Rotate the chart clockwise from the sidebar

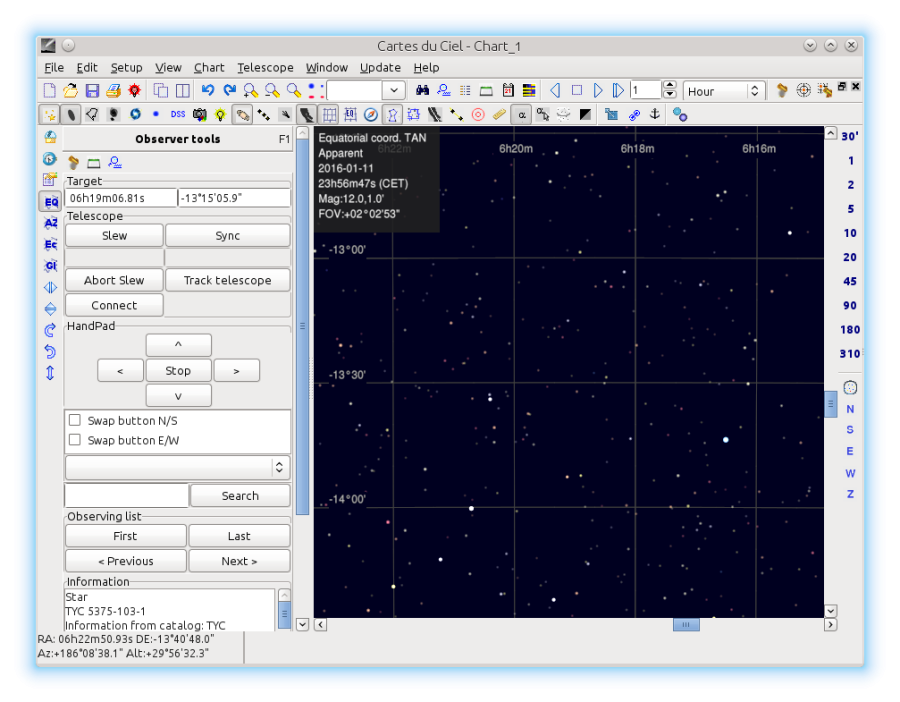[51, 330]
